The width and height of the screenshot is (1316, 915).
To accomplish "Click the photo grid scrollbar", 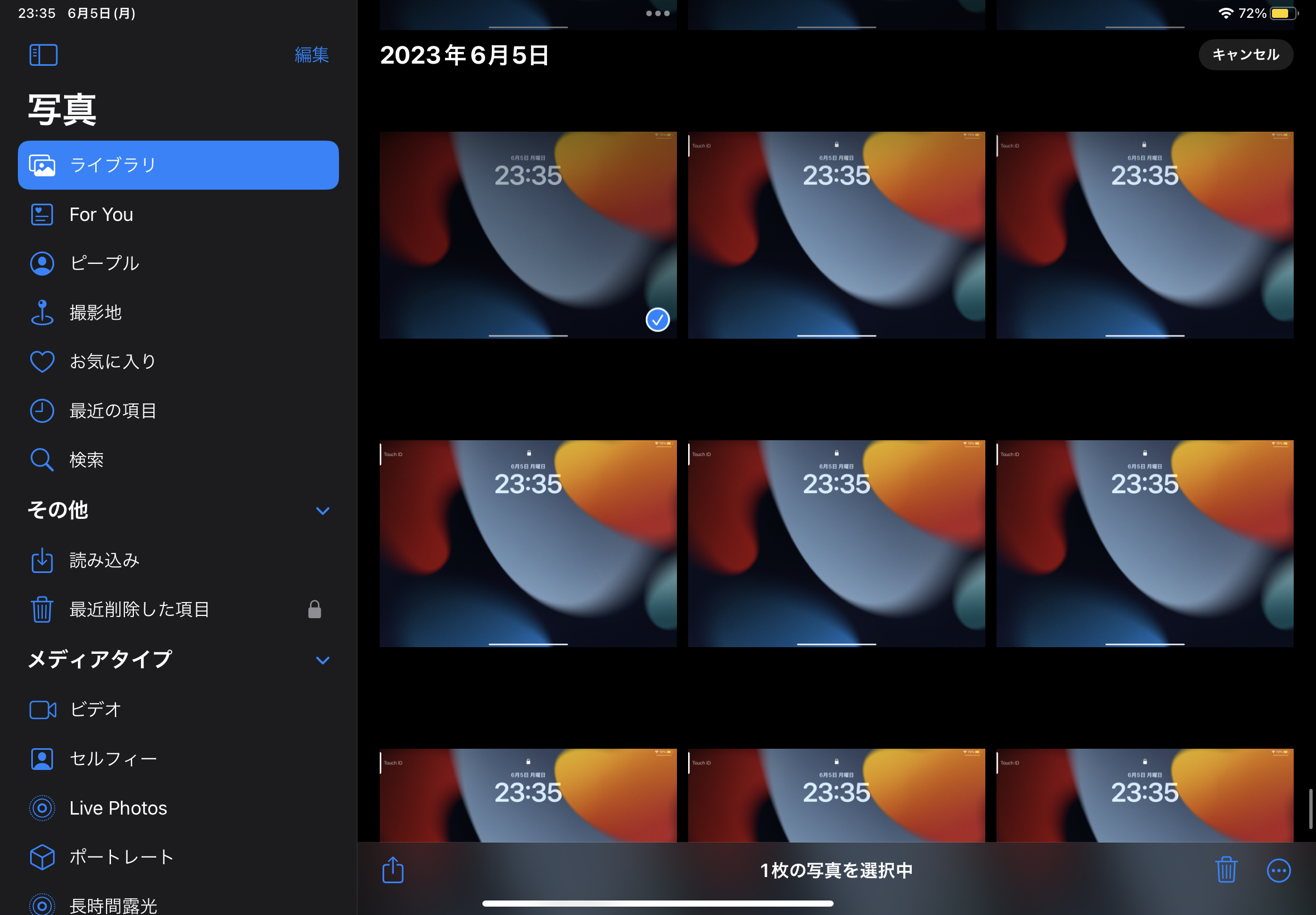I will (x=1310, y=808).
